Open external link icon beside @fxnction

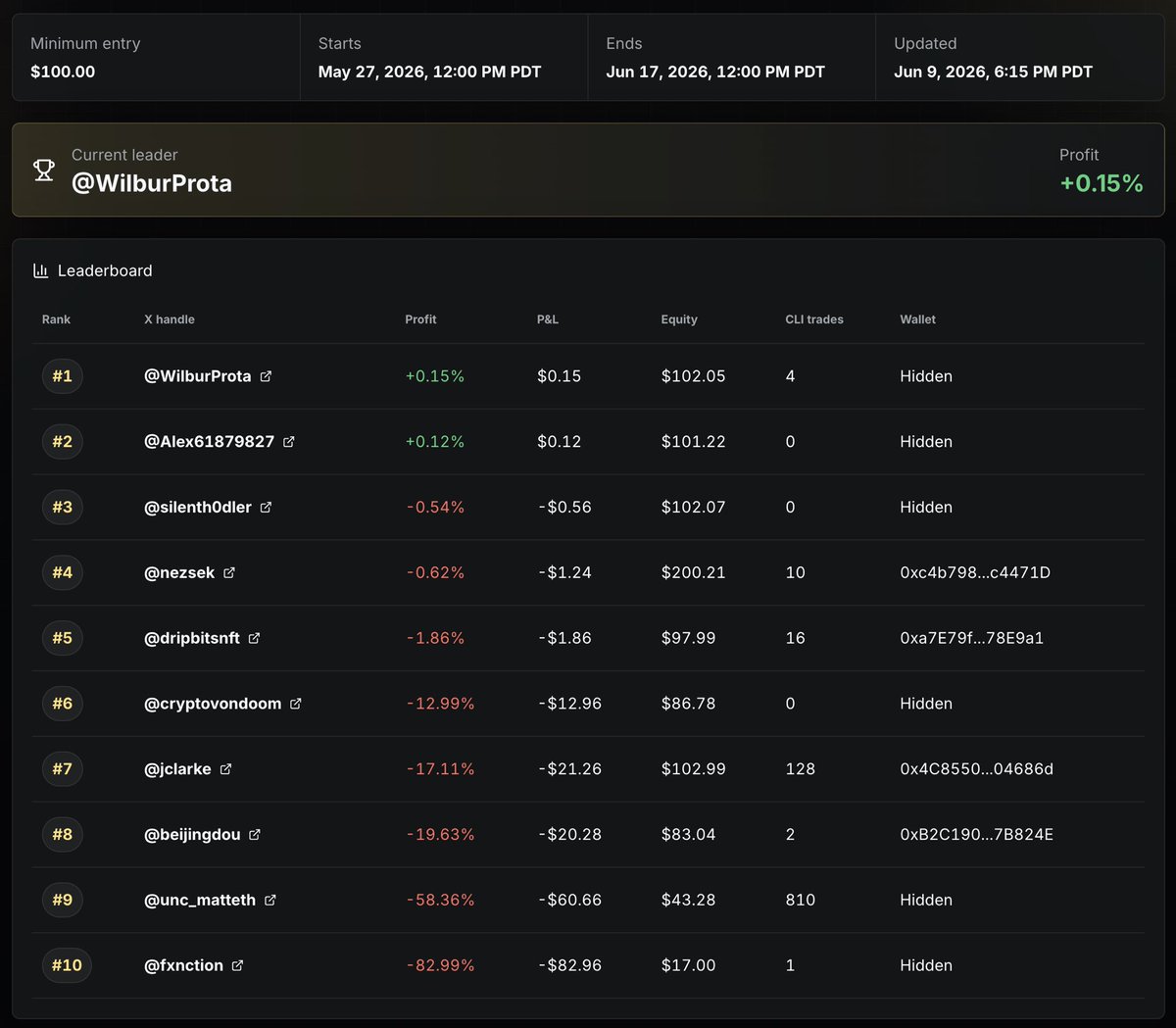tap(237, 965)
